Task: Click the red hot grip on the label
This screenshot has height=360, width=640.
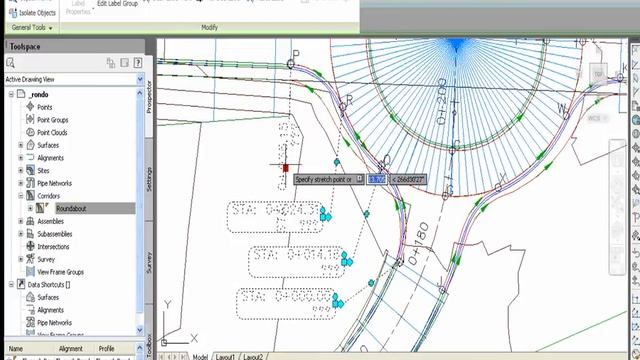Action: 285,168
